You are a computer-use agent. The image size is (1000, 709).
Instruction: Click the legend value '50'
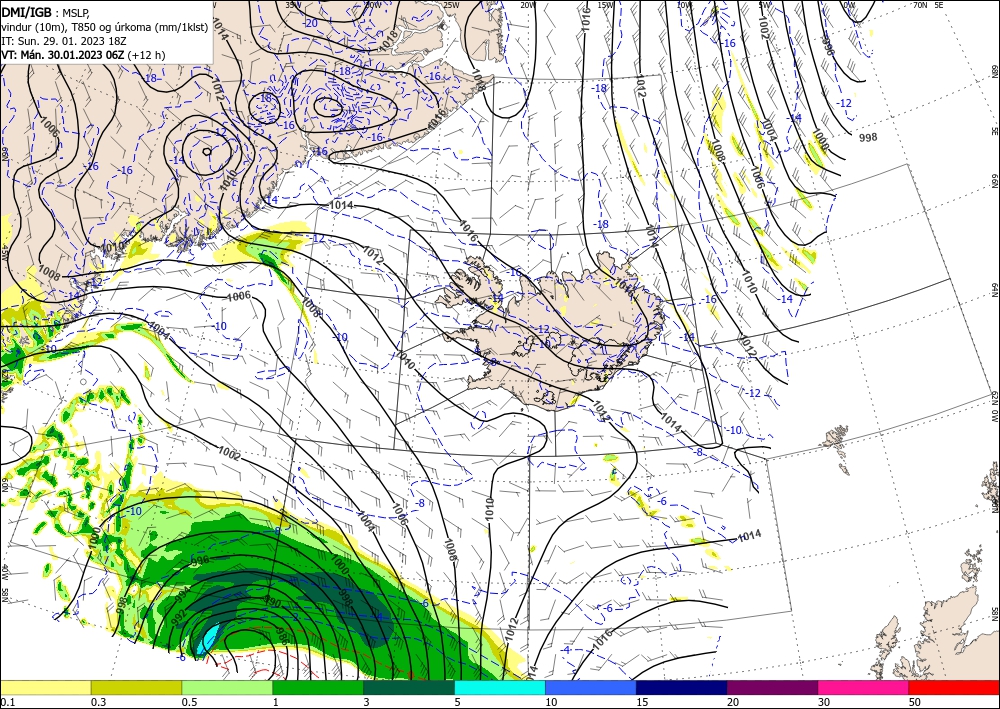click(915, 702)
